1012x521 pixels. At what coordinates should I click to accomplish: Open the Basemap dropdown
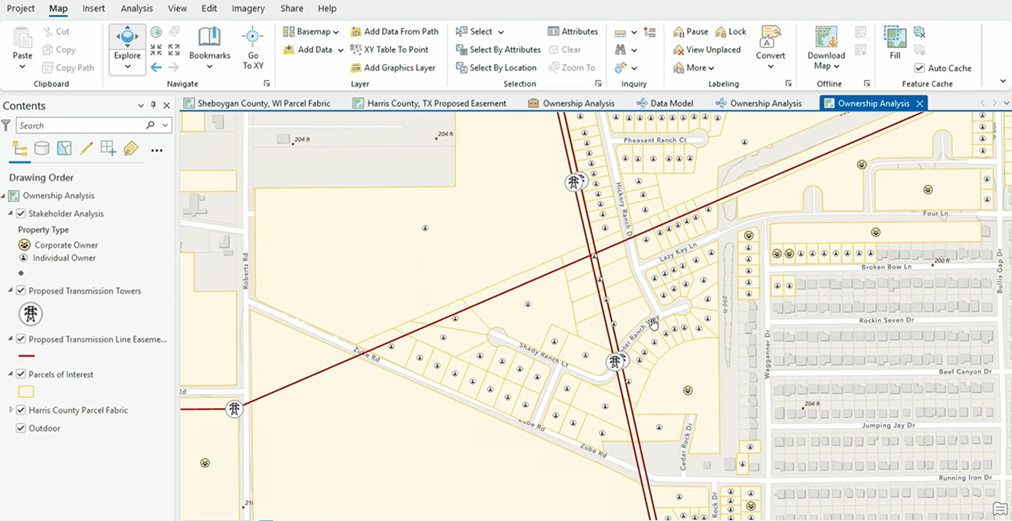311,31
